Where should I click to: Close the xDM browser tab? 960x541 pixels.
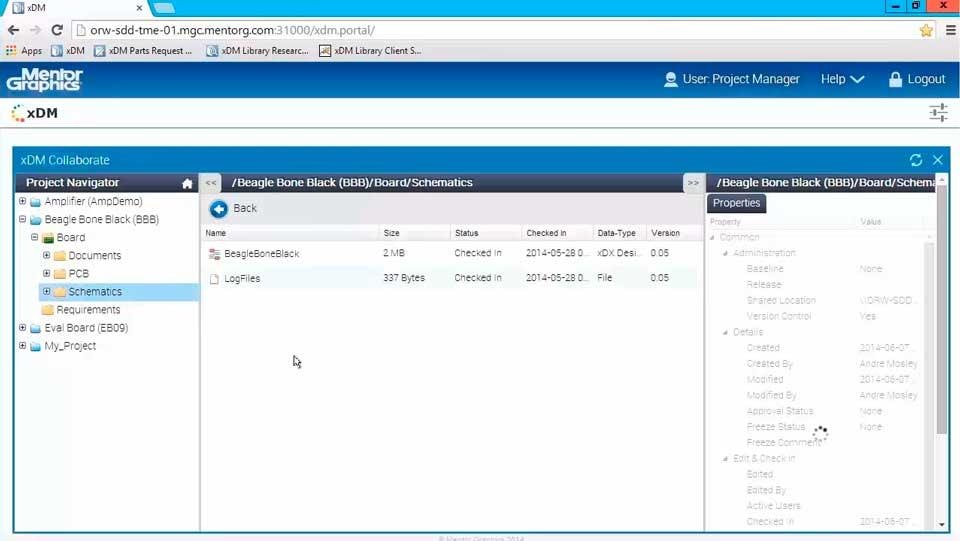[x=139, y=8]
